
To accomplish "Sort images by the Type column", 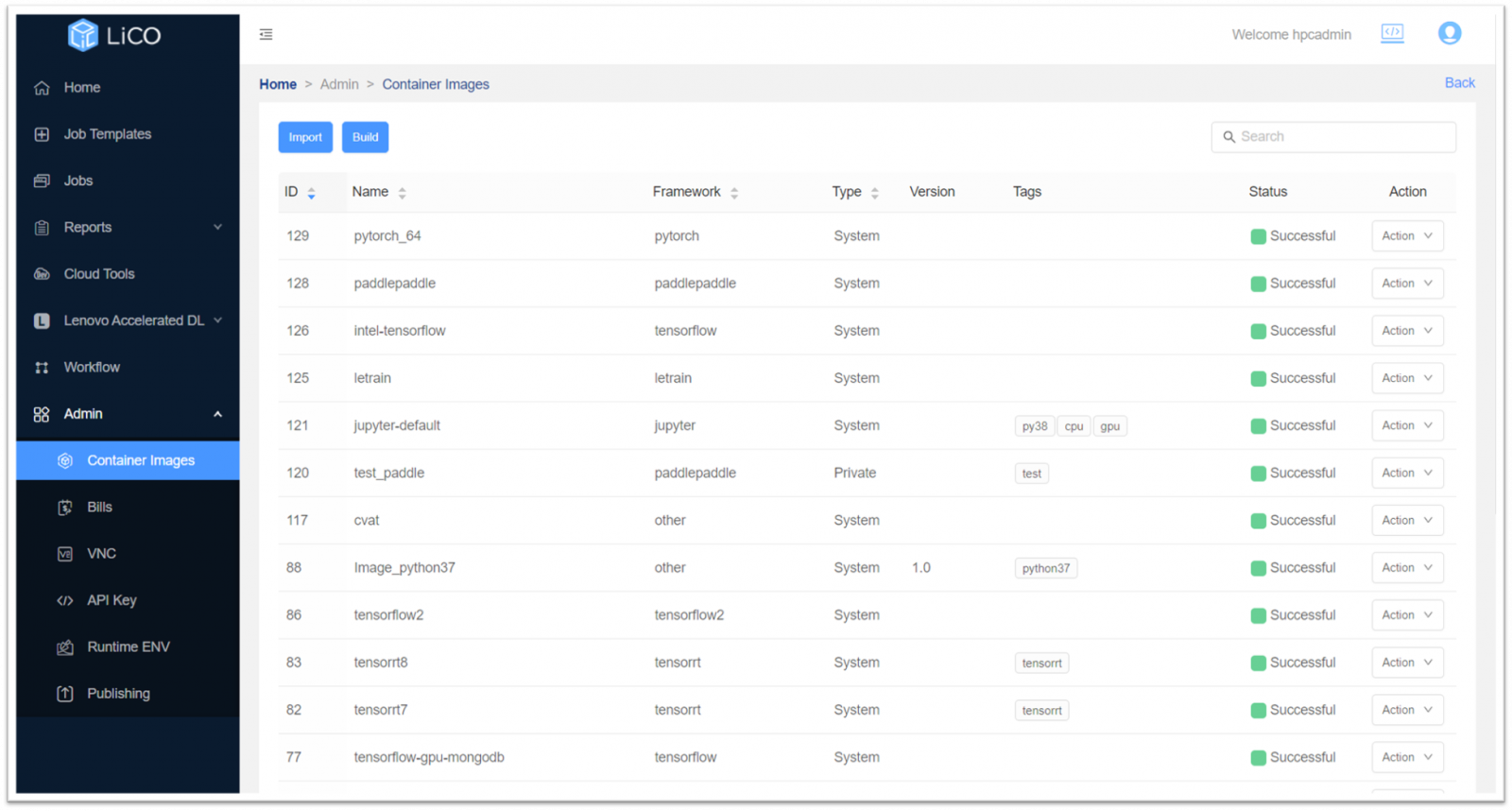I will 875,193.
